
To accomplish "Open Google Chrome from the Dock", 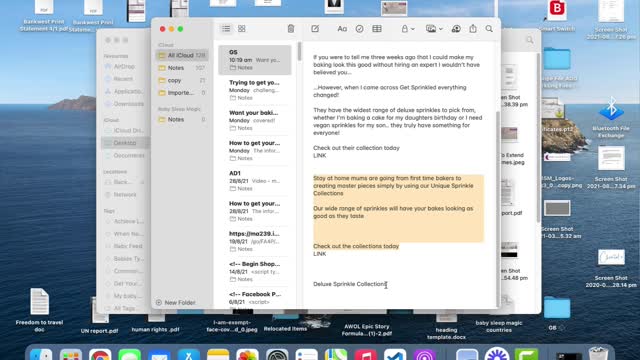I will point(100,355).
